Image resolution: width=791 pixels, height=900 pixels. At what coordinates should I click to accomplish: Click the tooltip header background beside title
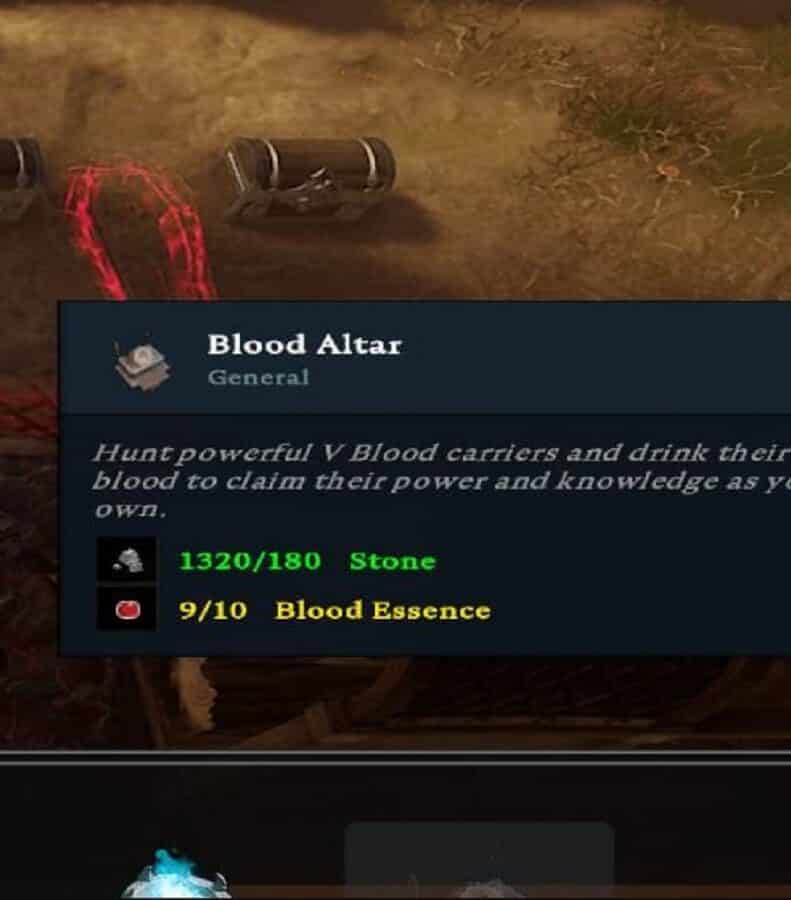point(597,357)
